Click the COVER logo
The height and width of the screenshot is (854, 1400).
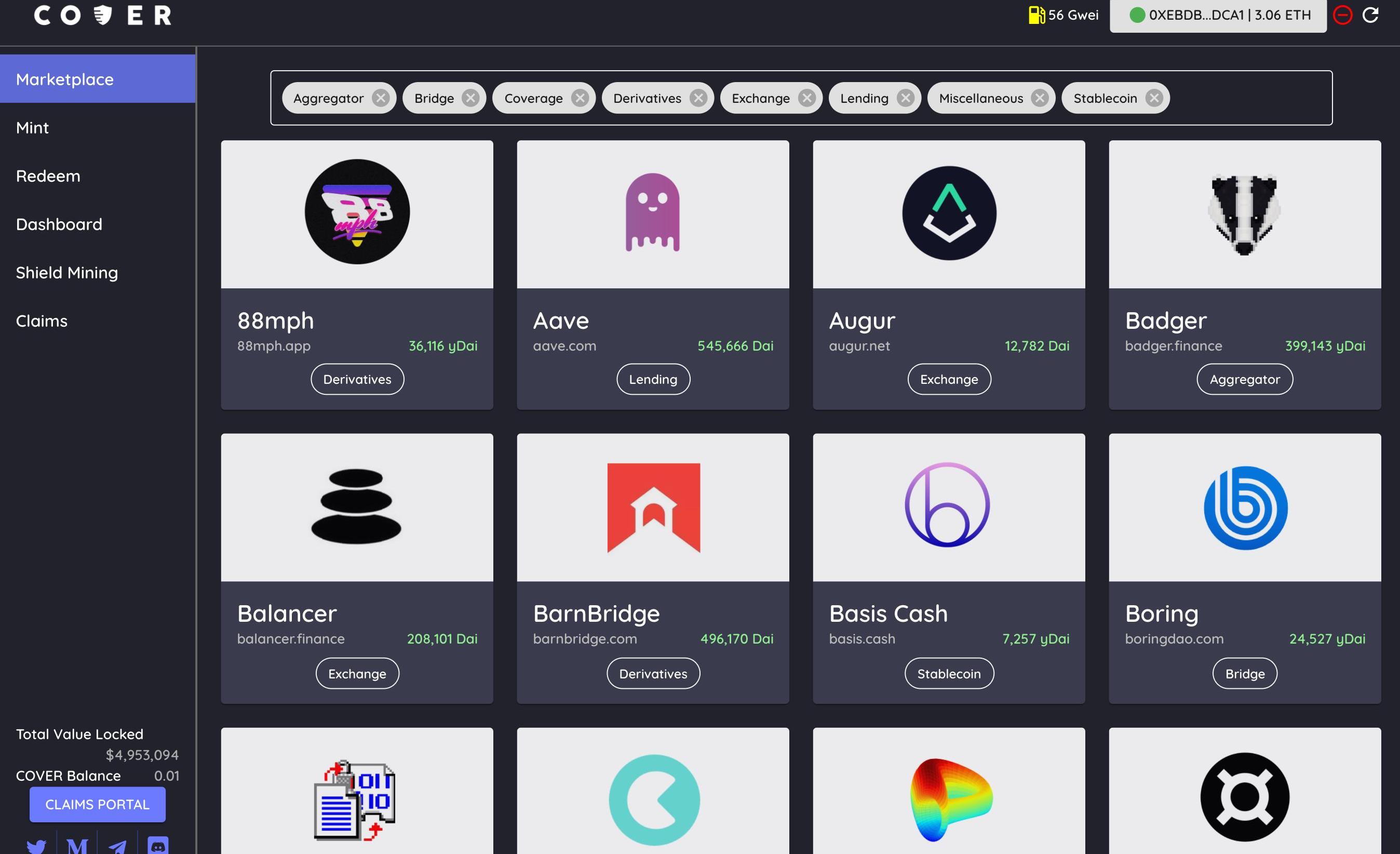(x=103, y=16)
